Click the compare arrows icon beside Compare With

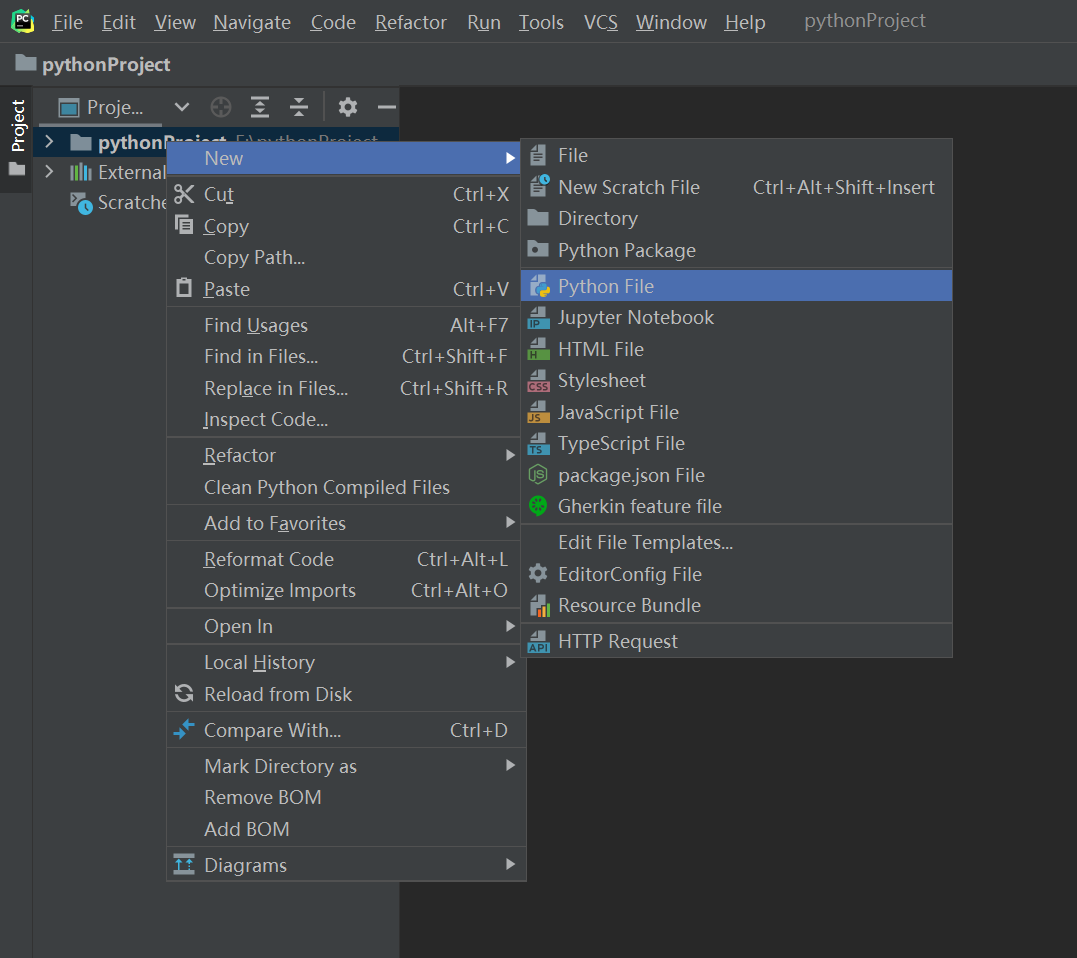pos(184,729)
